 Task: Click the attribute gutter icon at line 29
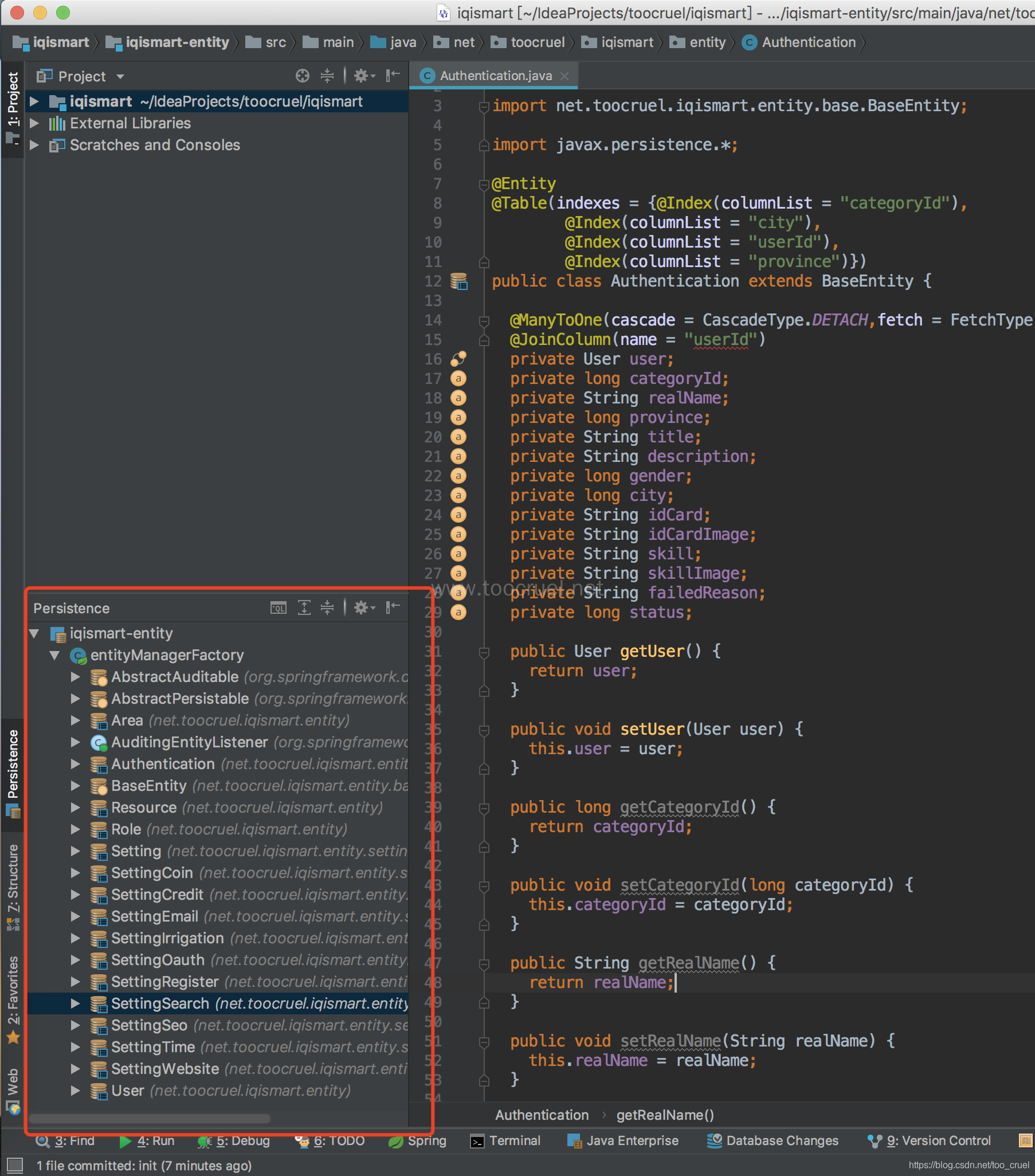pos(458,613)
